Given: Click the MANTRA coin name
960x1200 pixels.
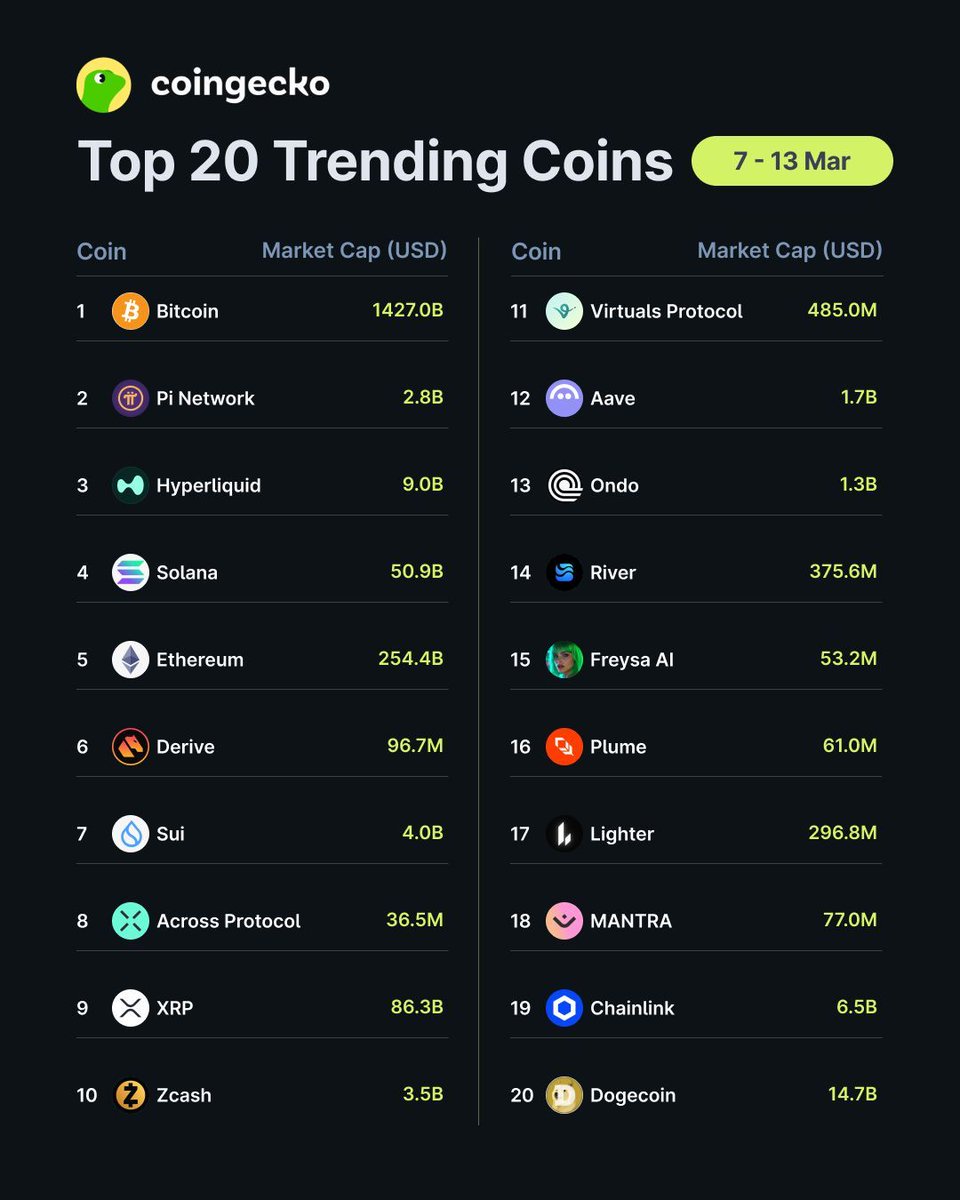Looking at the screenshot, I should (x=631, y=921).
